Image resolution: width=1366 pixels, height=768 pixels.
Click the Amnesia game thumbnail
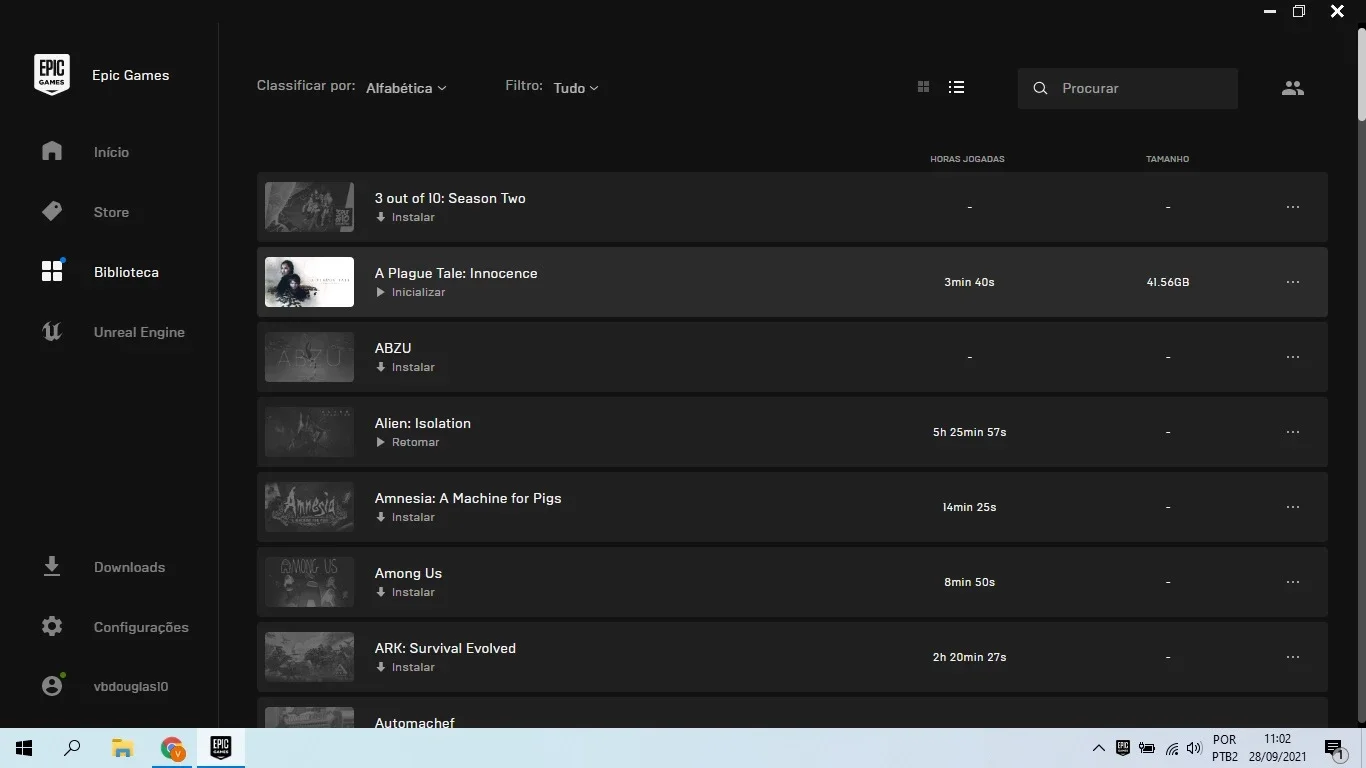309,507
